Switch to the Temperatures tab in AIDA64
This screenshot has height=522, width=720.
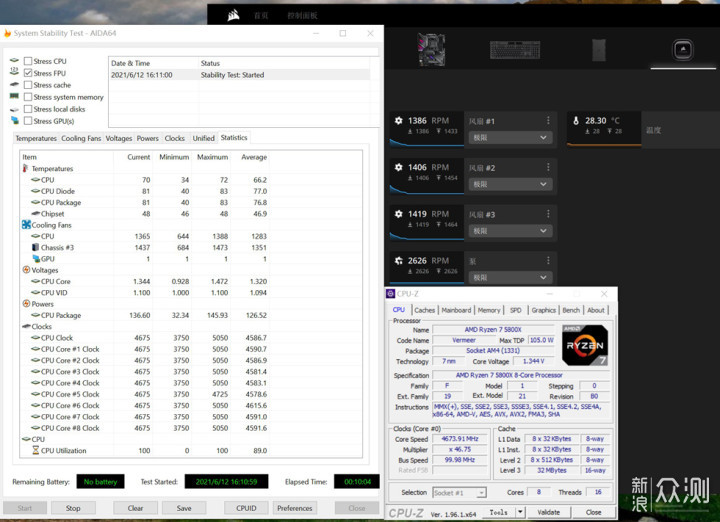coord(36,138)
